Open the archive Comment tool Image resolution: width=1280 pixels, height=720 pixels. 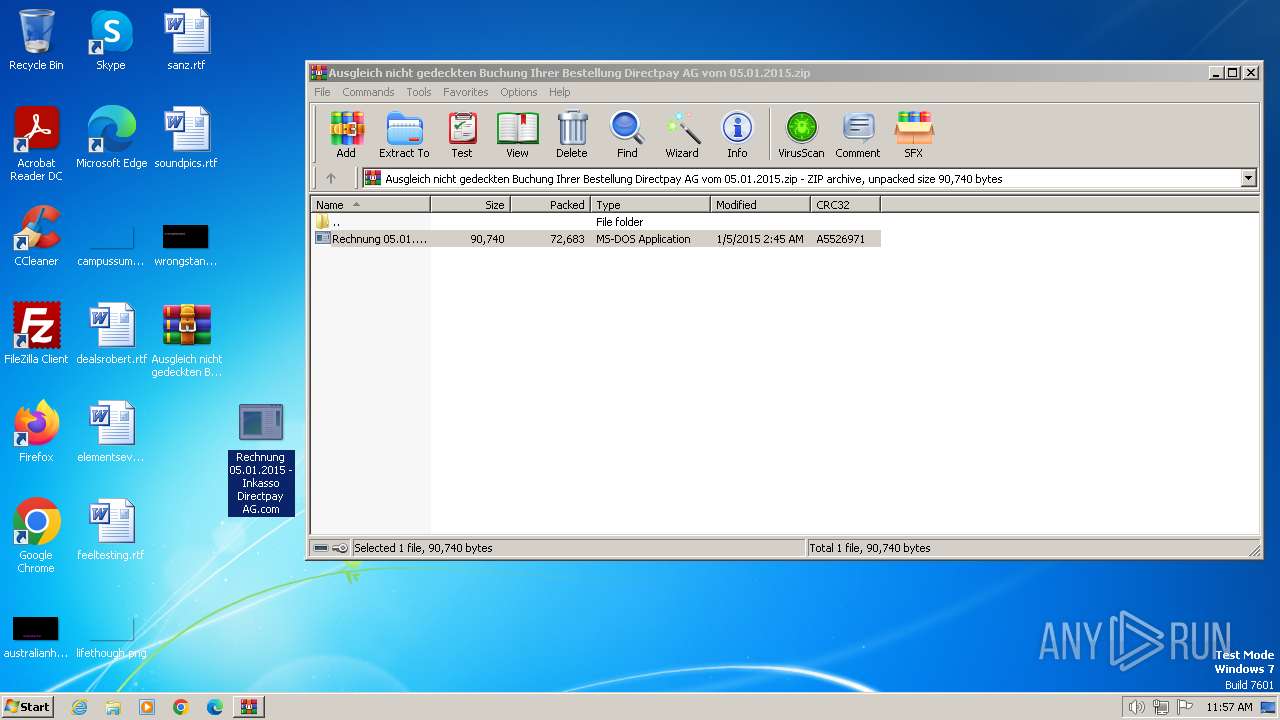click(858, 135)
